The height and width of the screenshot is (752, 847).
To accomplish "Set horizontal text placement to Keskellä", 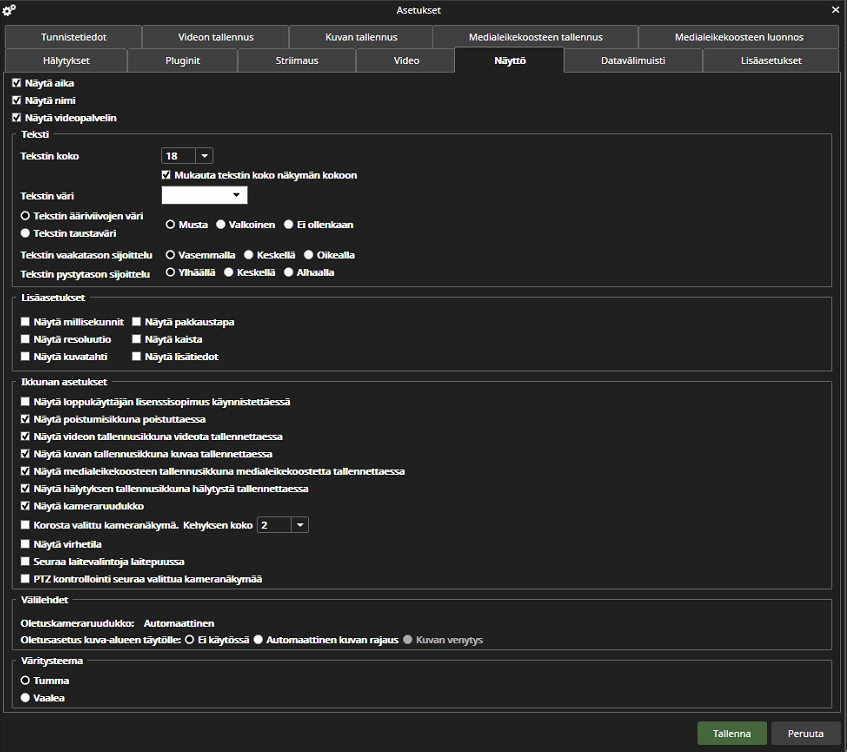I will (x=248, y=255).
